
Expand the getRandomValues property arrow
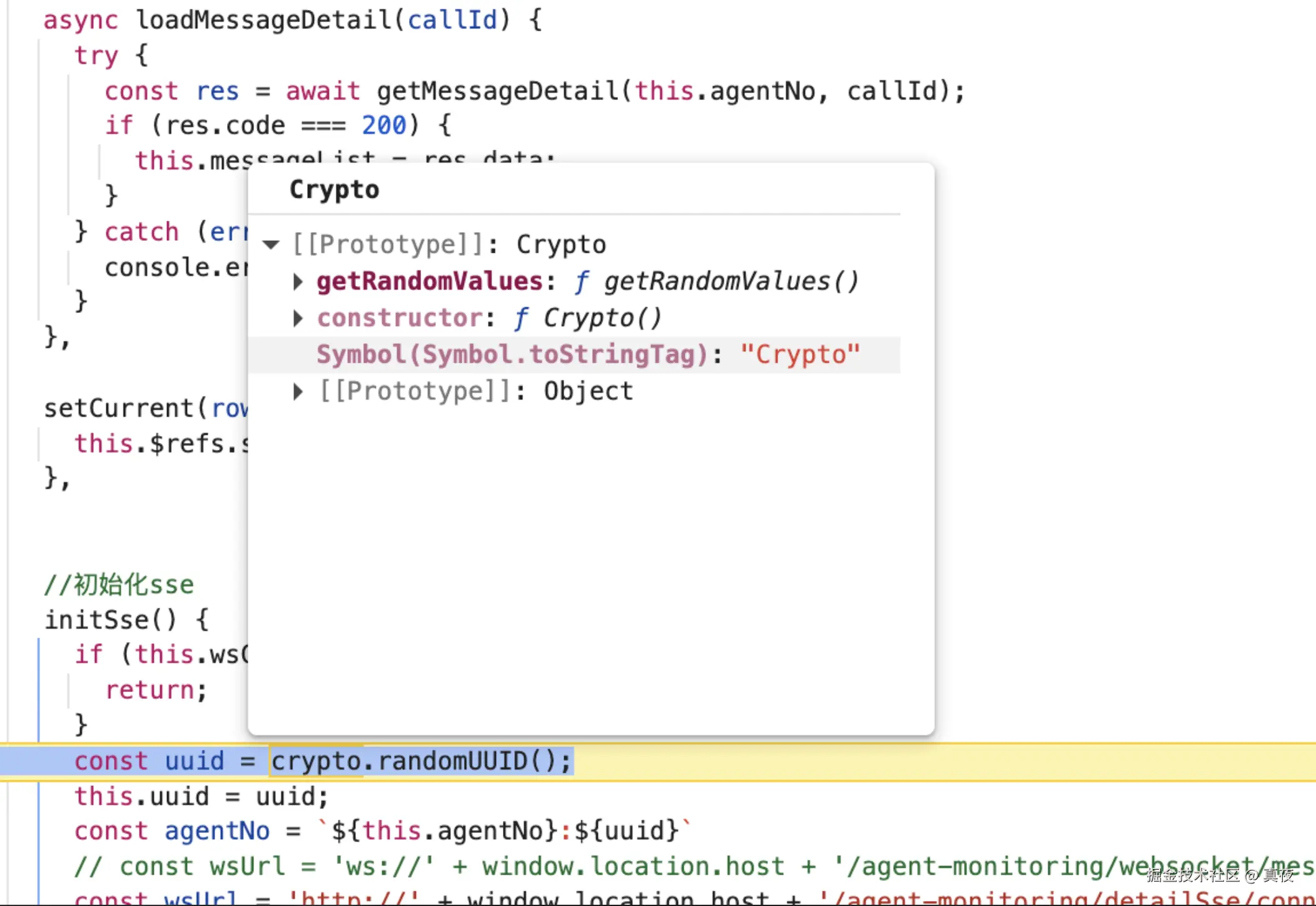pyautogui.click(x=298, y=282)
